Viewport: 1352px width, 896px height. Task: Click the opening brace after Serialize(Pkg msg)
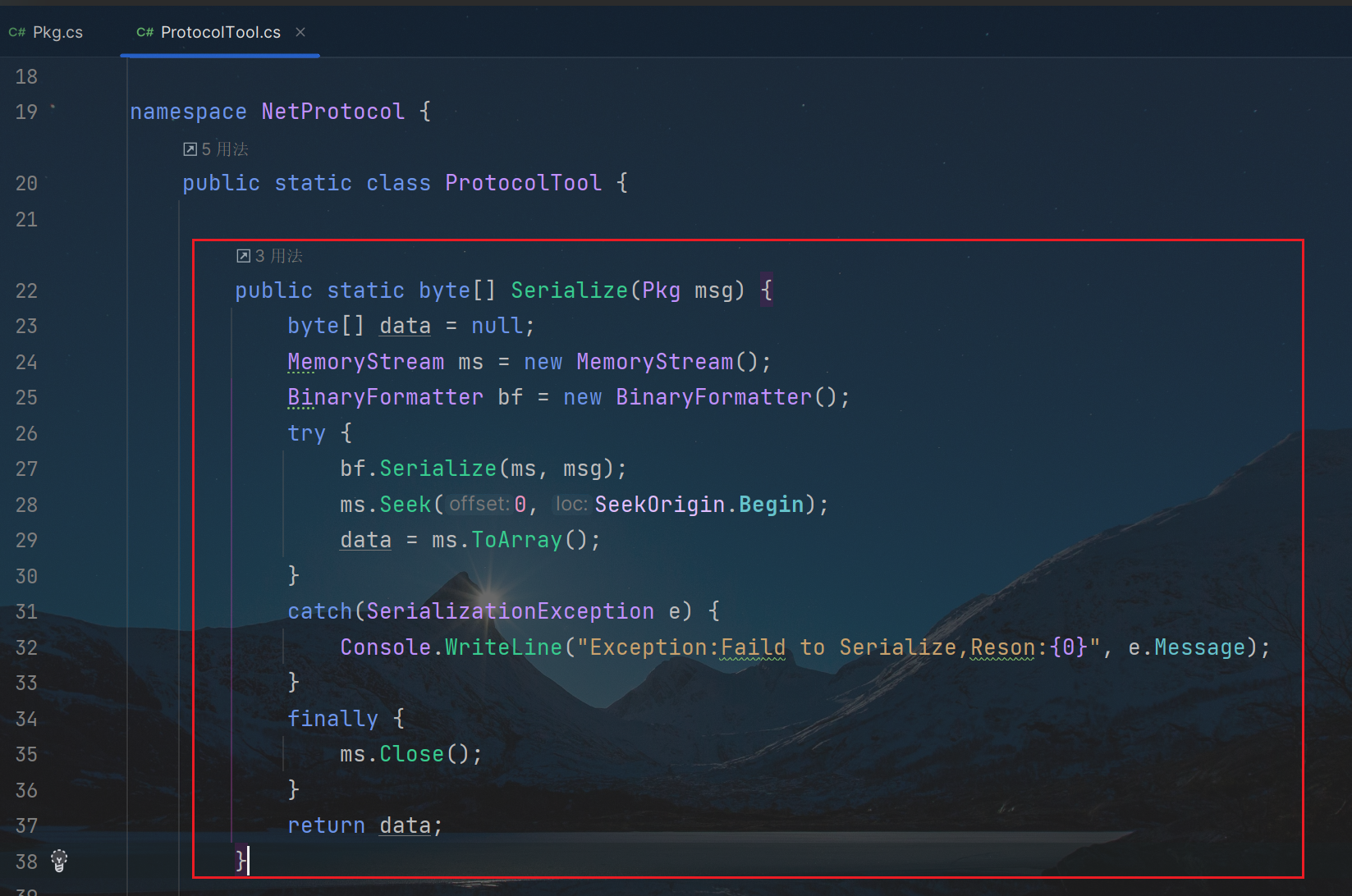(x=767, y=290)
